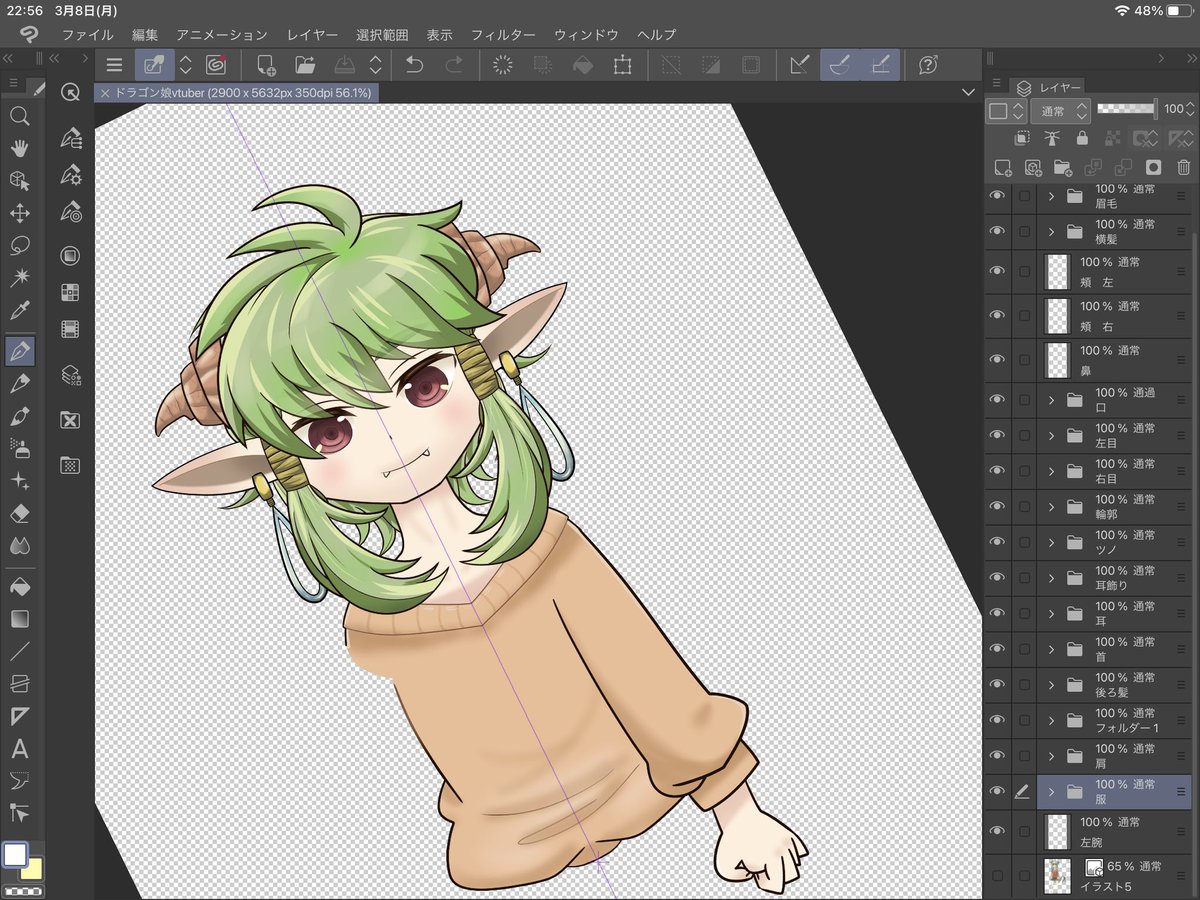Click the イラスト5 layer thumbnail

point(1057,875)
